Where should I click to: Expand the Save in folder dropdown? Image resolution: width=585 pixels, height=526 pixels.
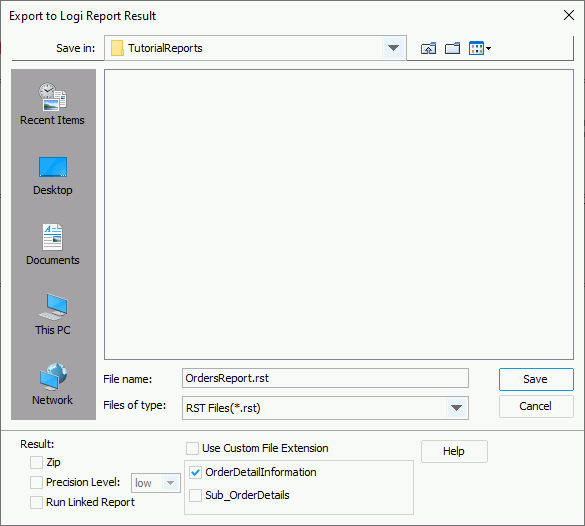coord(393,48)
